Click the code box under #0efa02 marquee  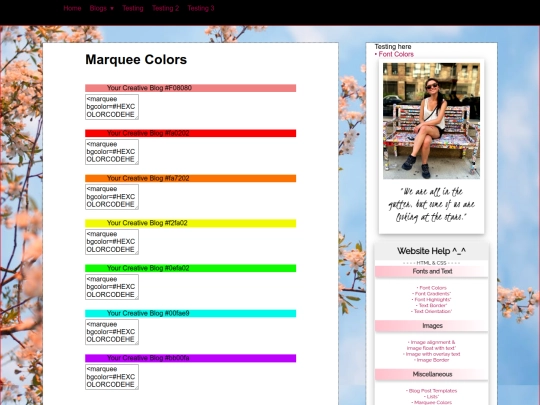tap(112, 287)
